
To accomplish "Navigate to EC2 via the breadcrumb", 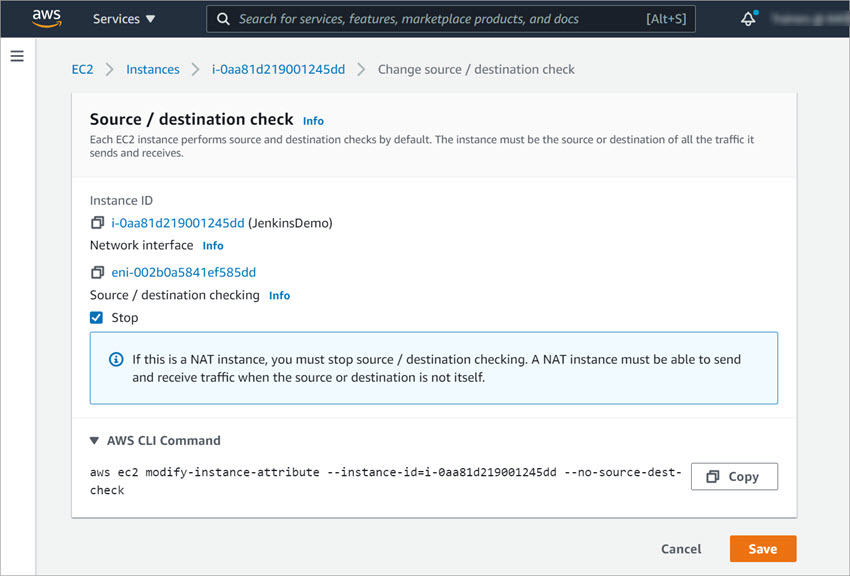I will coord(82,69).
